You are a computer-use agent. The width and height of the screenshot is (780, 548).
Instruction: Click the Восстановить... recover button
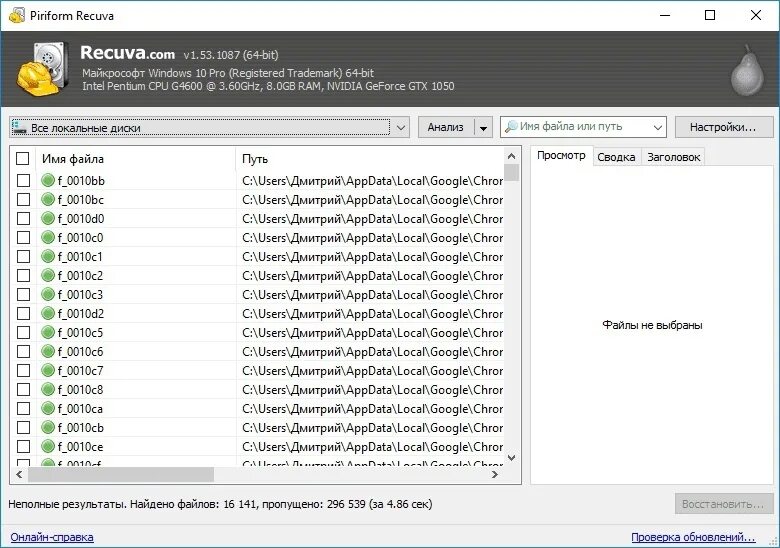pos(724,504)
